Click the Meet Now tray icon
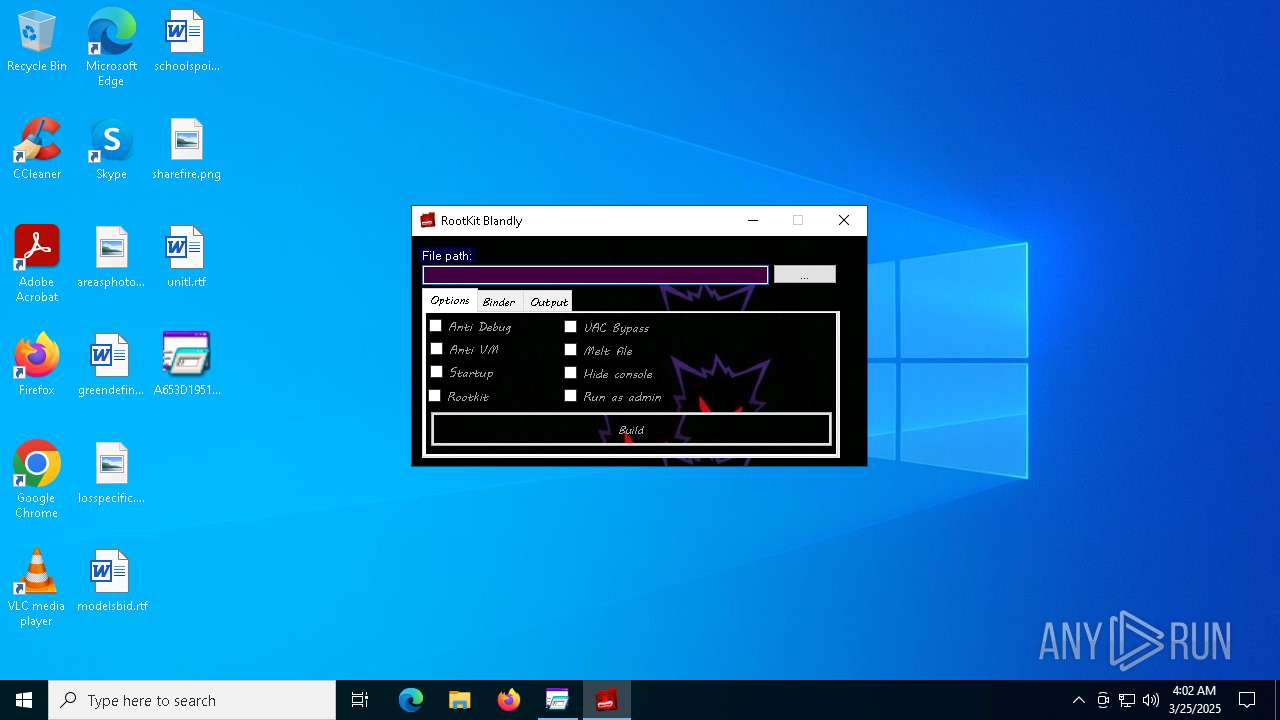Viewport: 1280px width, 720px height. point(1103,700)
